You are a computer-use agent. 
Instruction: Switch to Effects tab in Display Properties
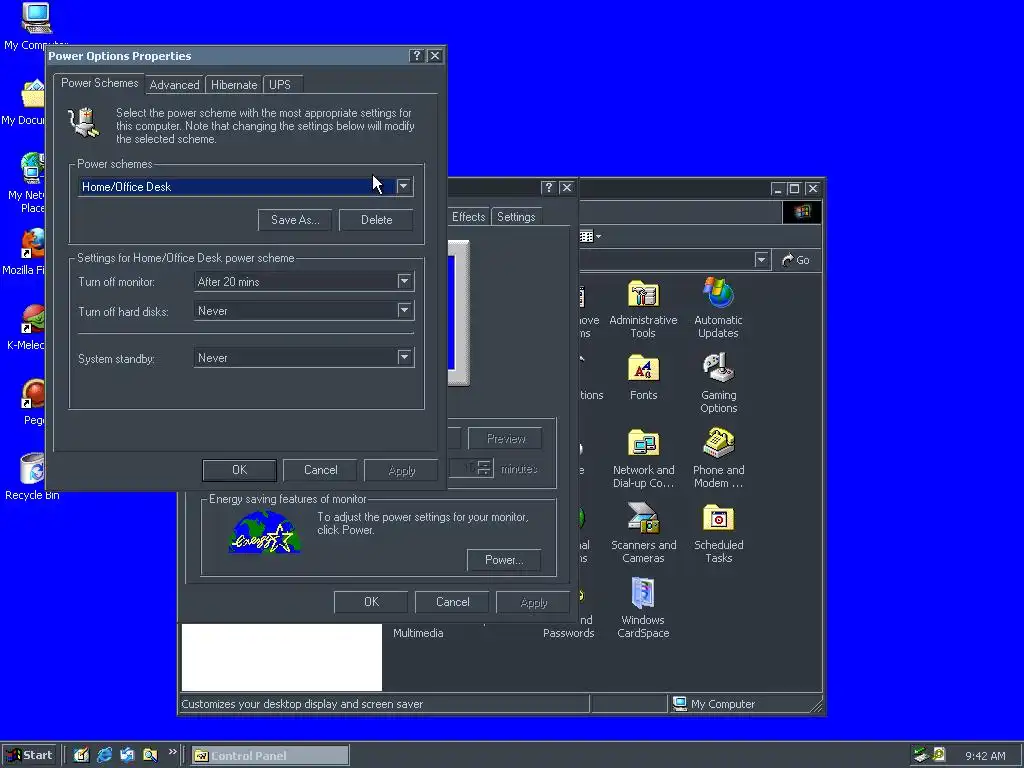tap(469, 217)
